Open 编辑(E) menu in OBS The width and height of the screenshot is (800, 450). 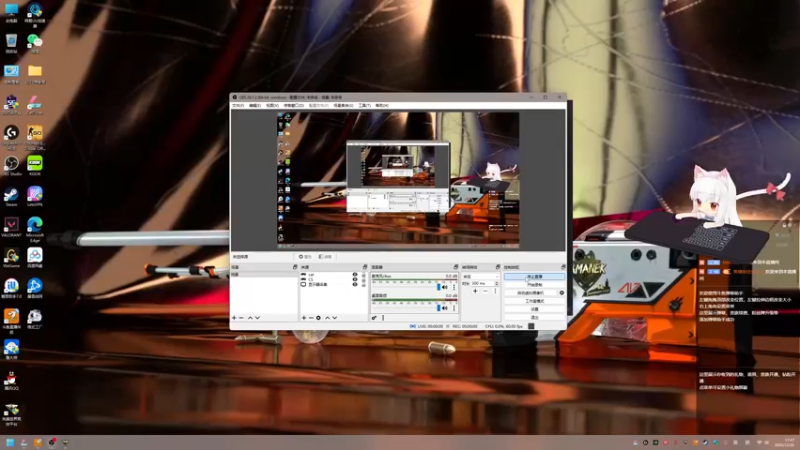click(255, 106)
